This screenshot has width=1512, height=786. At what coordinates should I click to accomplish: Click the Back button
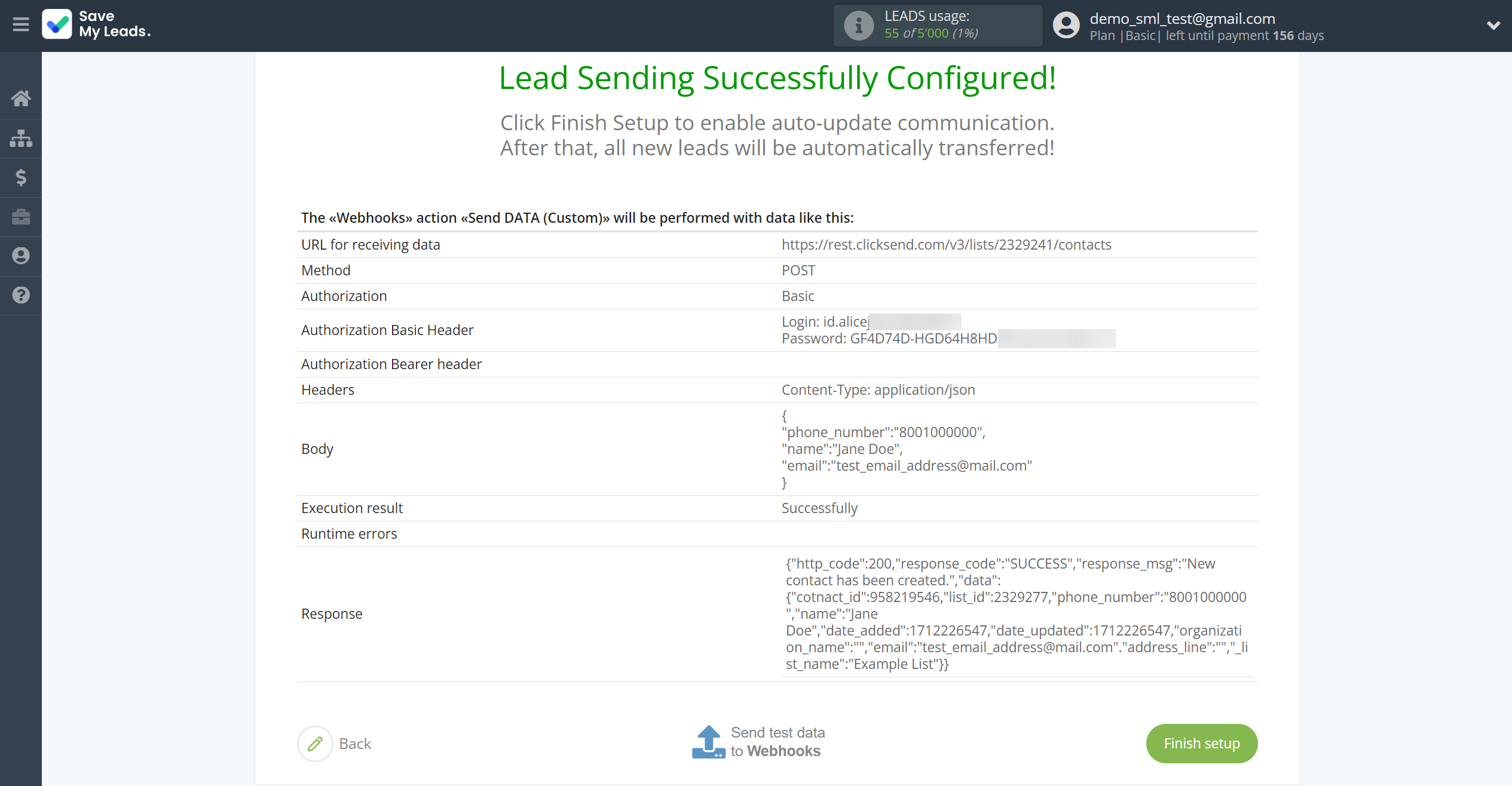[334, 744]
